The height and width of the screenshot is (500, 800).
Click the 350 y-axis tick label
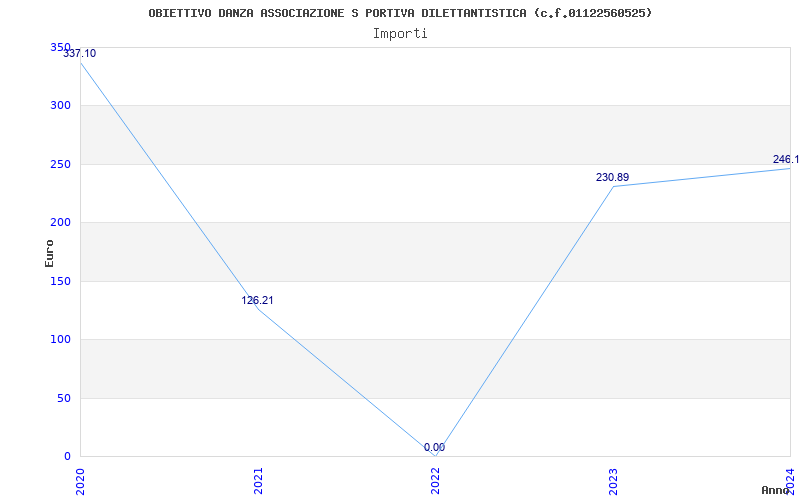coord(60,47)
